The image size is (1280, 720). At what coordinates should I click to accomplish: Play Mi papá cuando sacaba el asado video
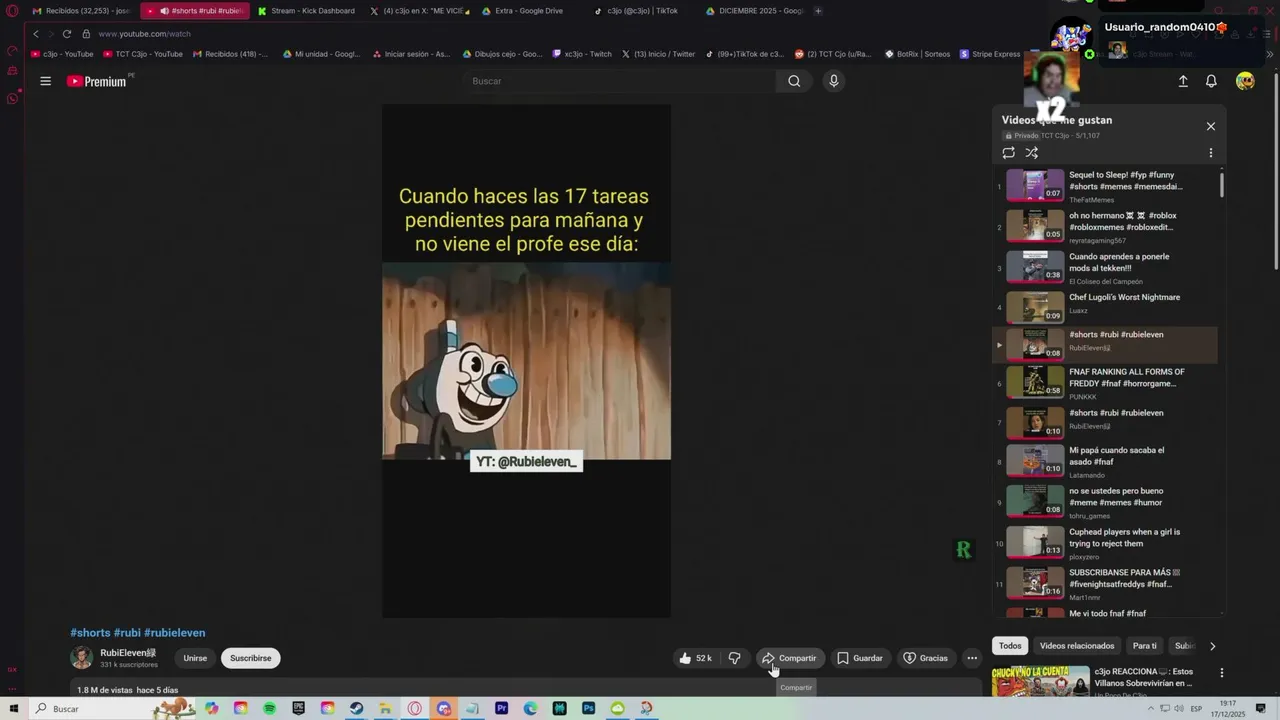point(1107,461)
